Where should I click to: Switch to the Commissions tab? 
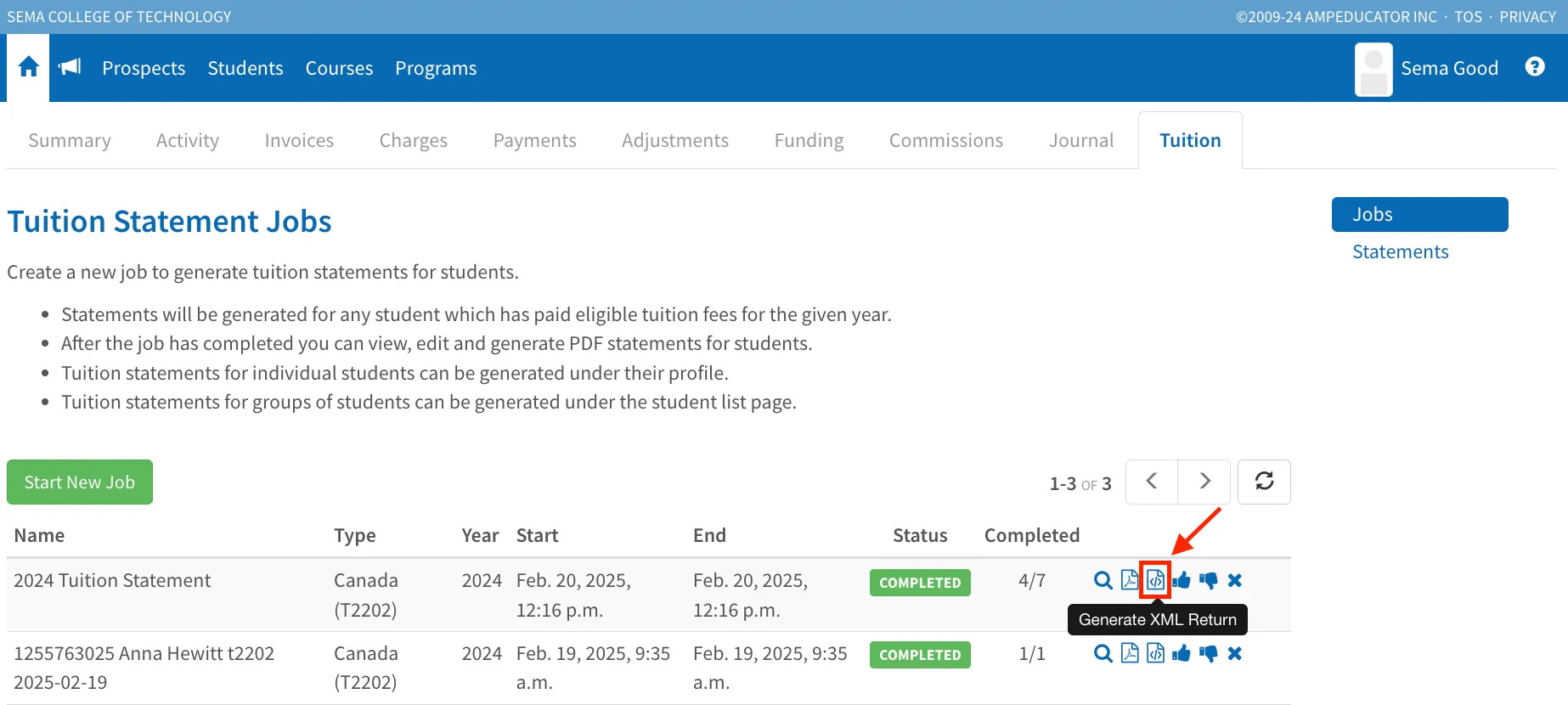(946, 140)
